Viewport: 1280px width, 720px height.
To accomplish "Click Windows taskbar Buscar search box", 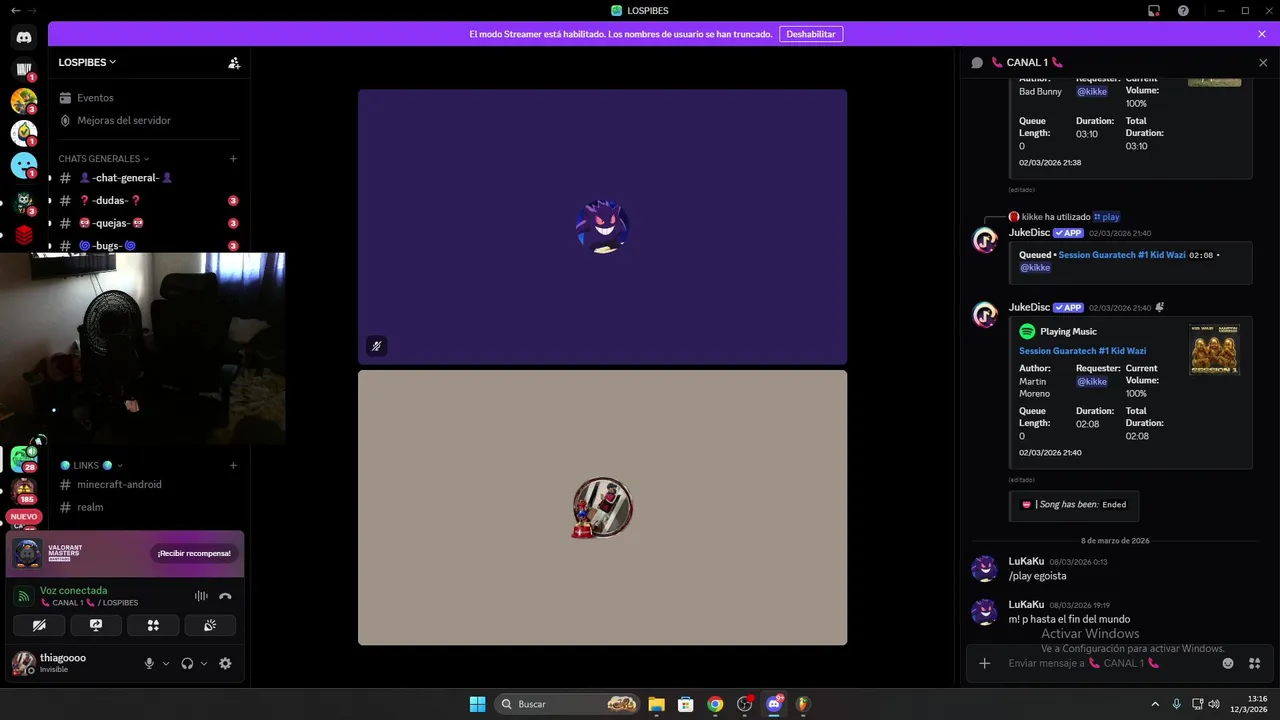I will tap(569, 704).
